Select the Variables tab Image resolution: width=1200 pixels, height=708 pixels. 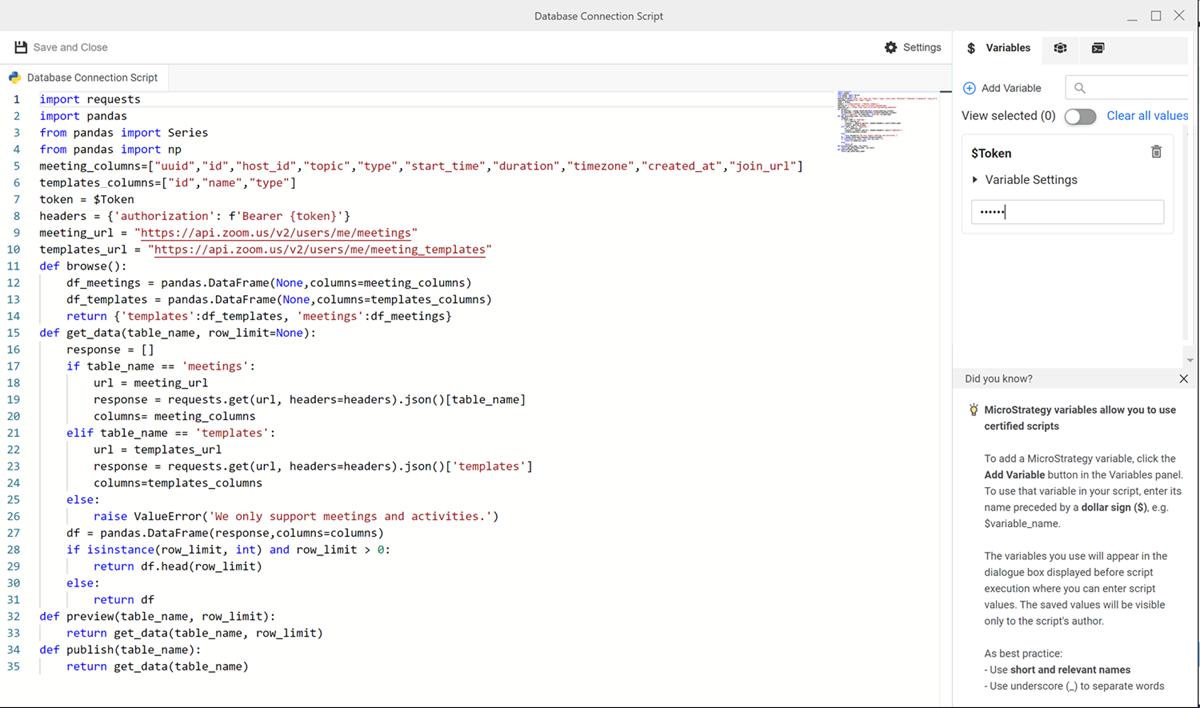[997, 48]
